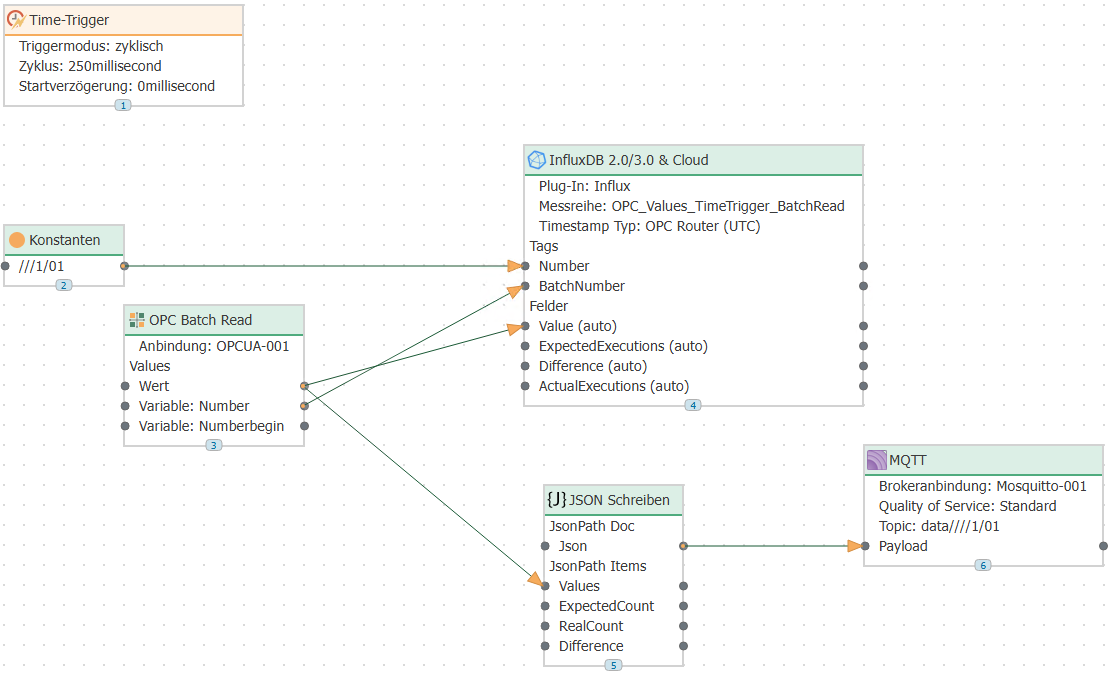
Task: Click the number 1 badge under Time-Trigger
Action: 123,105
